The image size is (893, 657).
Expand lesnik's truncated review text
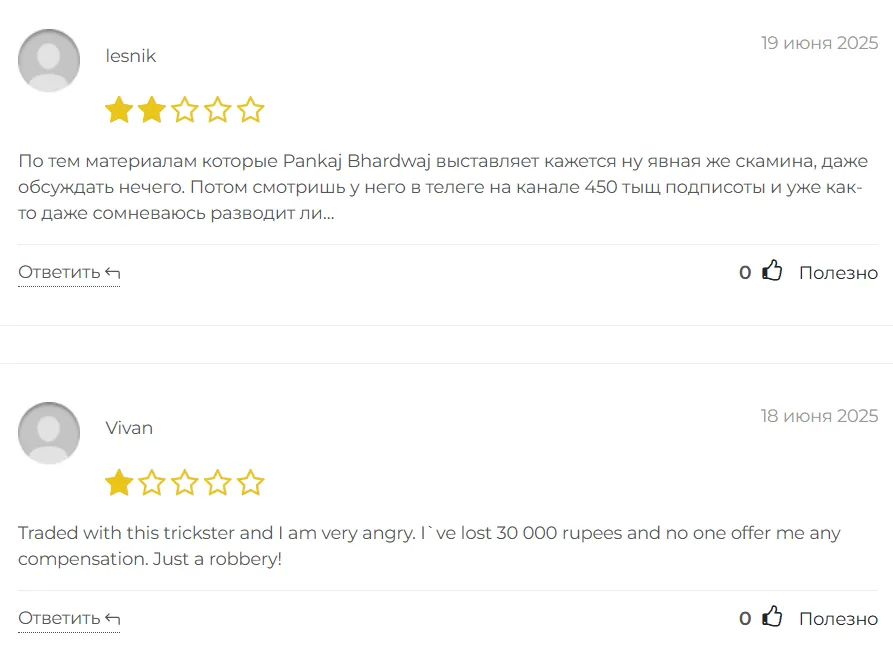329,214
